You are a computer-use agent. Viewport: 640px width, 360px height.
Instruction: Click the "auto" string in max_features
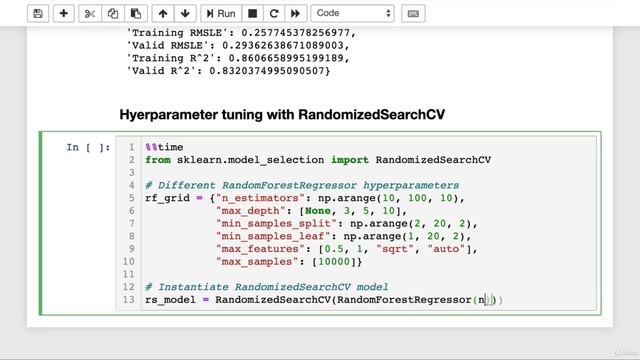coord(446,249)
